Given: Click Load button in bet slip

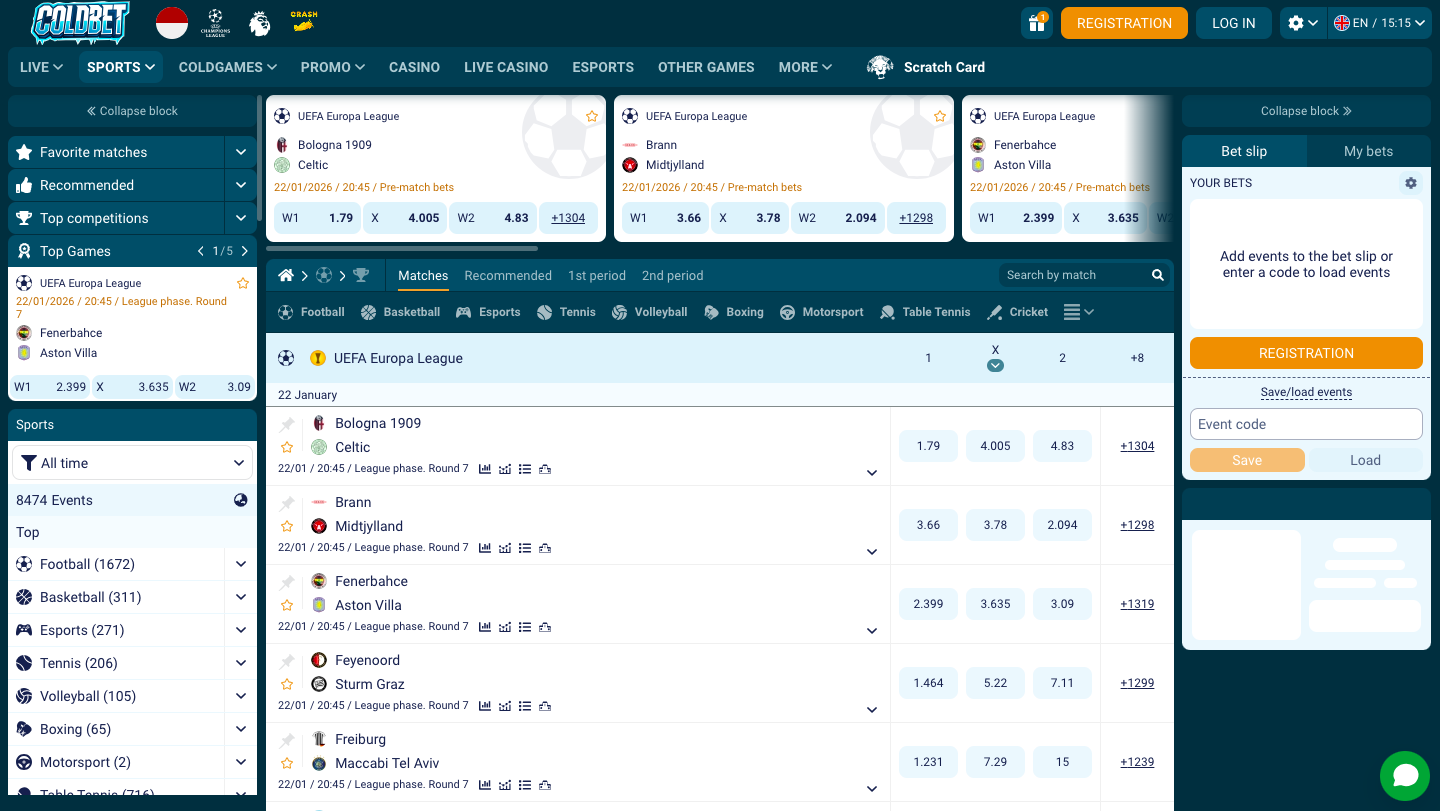Looking at the screenshot, I should 1365,460.
